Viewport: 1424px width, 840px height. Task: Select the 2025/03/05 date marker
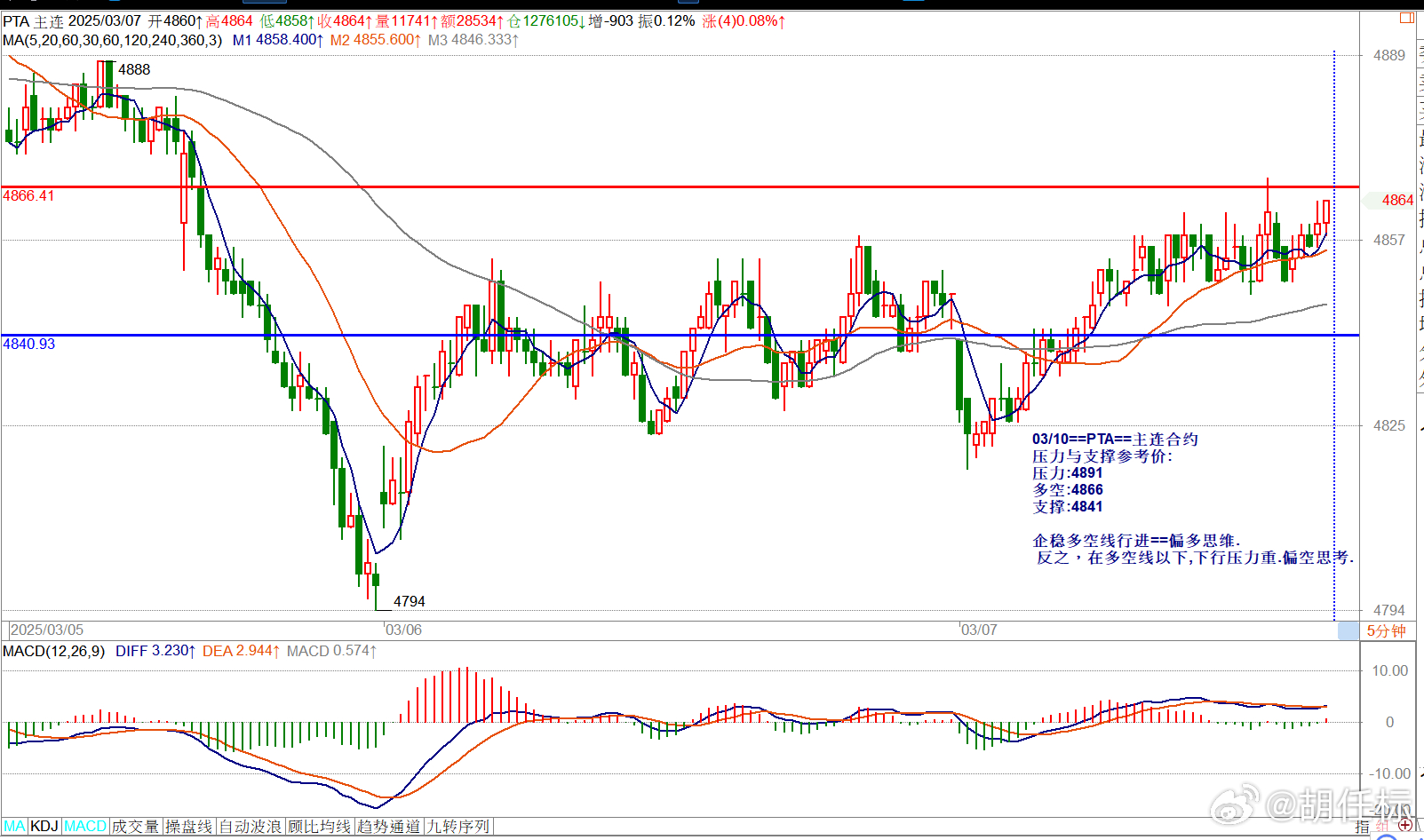(x=46, y=630)
